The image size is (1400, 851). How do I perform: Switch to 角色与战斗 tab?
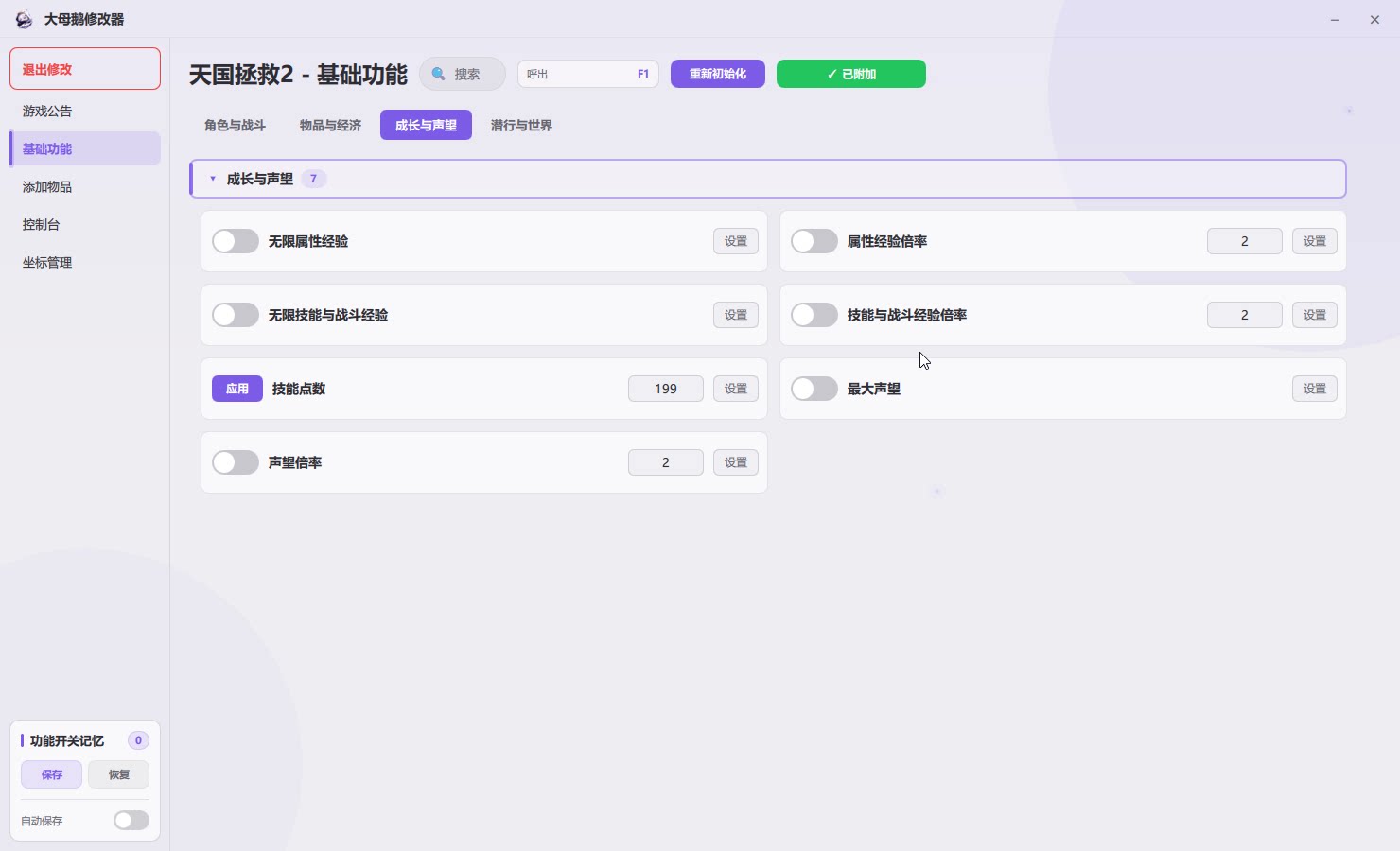pos(235,125)
